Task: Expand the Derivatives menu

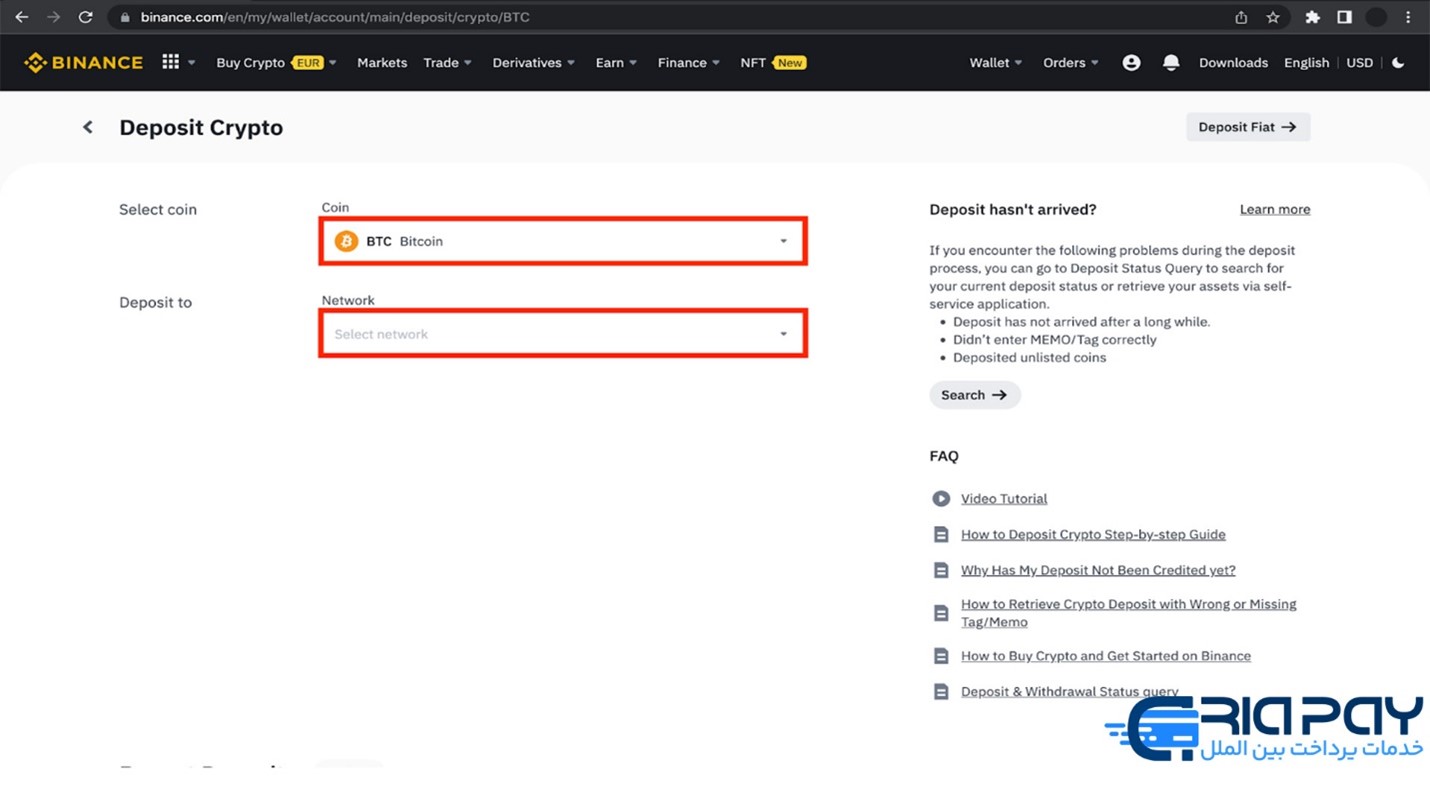Action: [534, 62]
